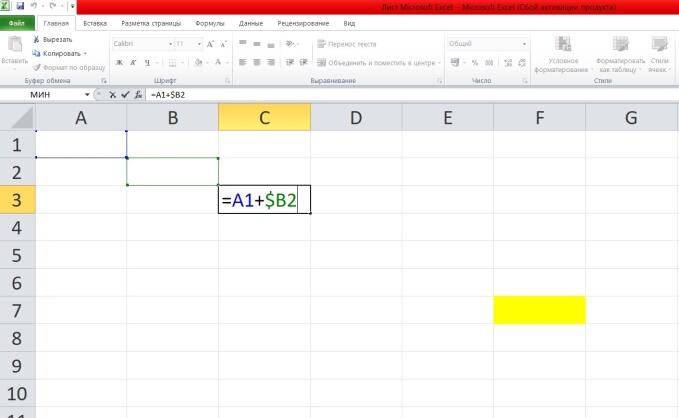Click the Excel application icon in title bar
679x418 pixels.
[5, 6]
